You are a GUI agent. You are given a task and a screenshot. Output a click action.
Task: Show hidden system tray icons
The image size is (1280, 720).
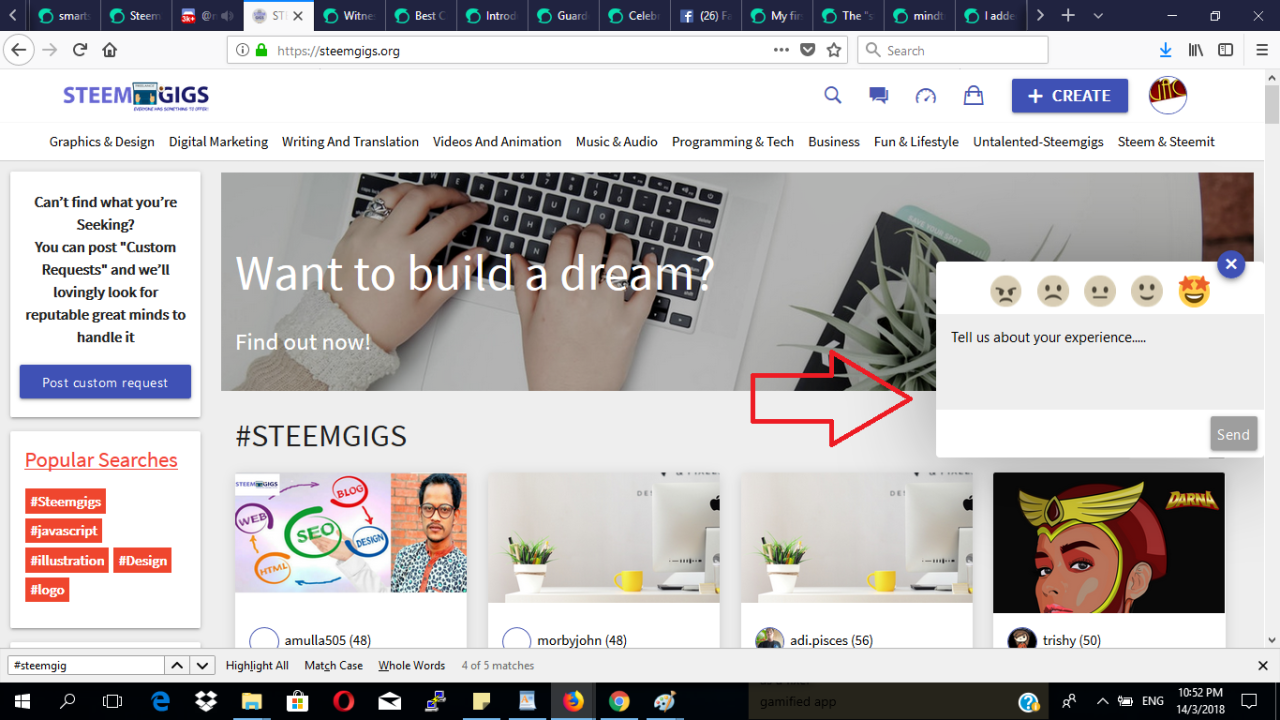(x=1102, y=701)
